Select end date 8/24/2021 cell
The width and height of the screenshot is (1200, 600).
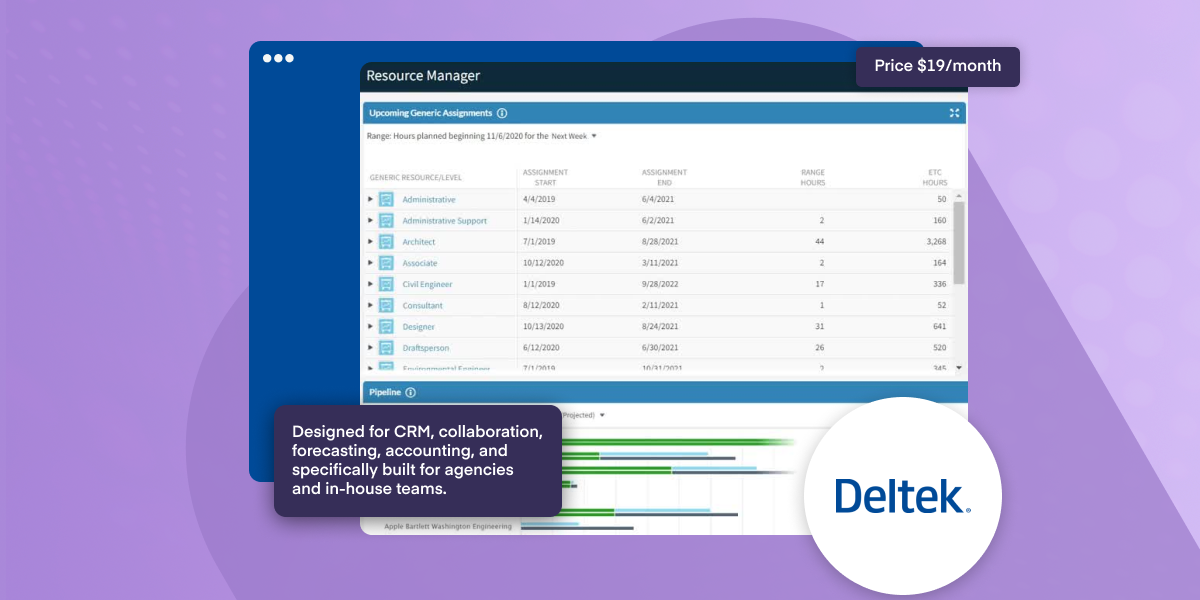pos(660,327)
